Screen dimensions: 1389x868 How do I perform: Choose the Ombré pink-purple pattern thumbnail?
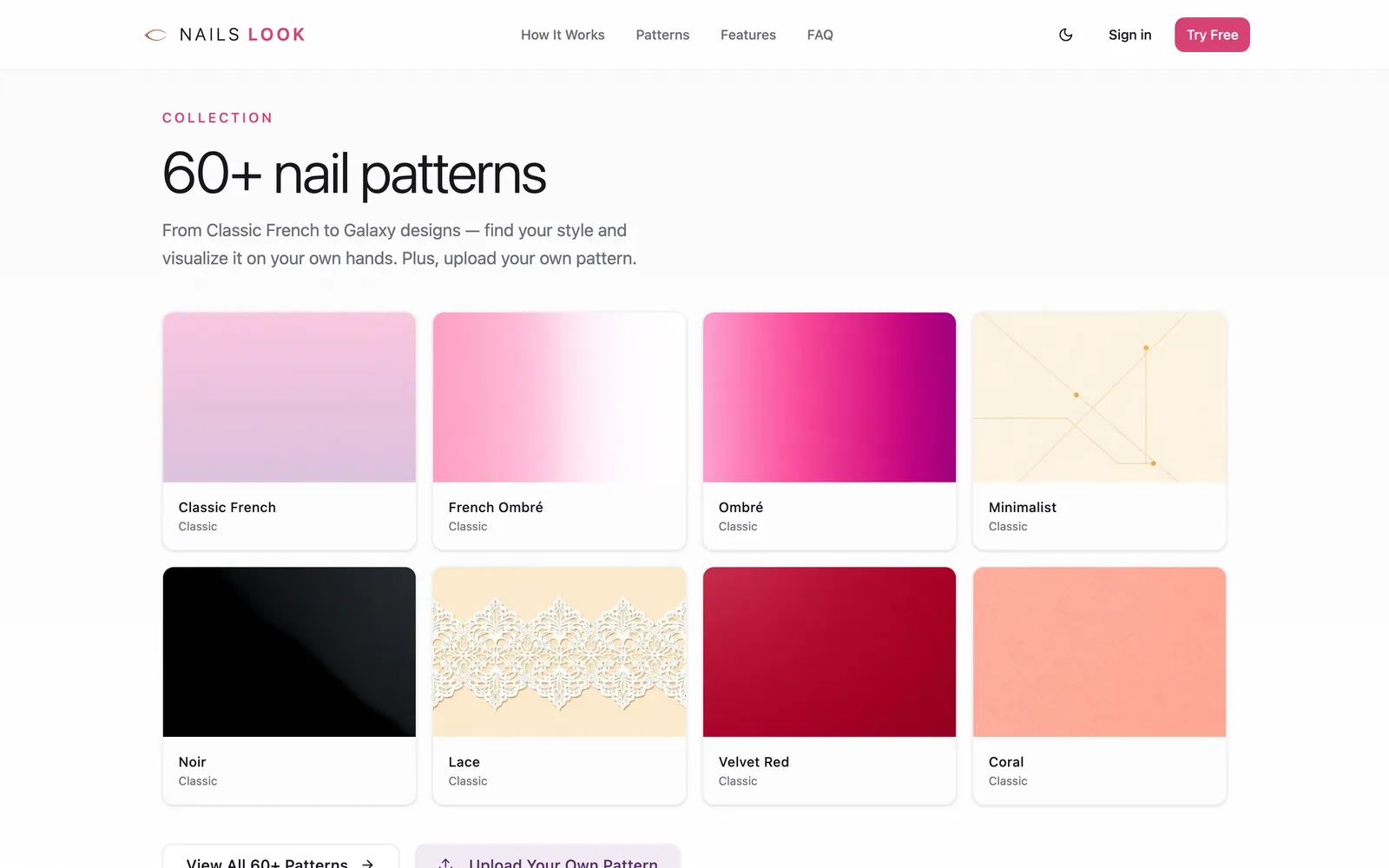[x=829, y=398]
